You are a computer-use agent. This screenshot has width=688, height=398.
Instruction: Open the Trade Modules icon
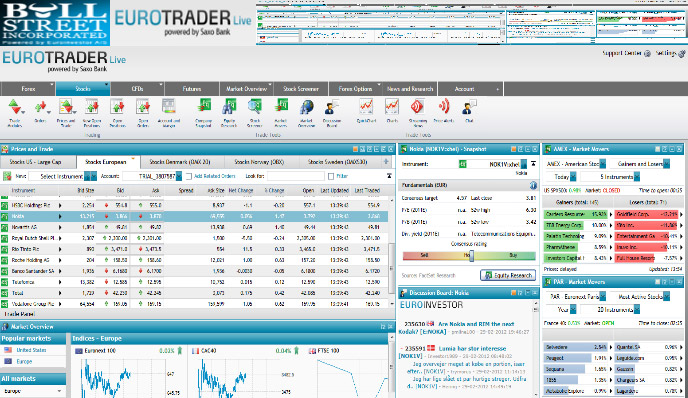pos(14,107)
